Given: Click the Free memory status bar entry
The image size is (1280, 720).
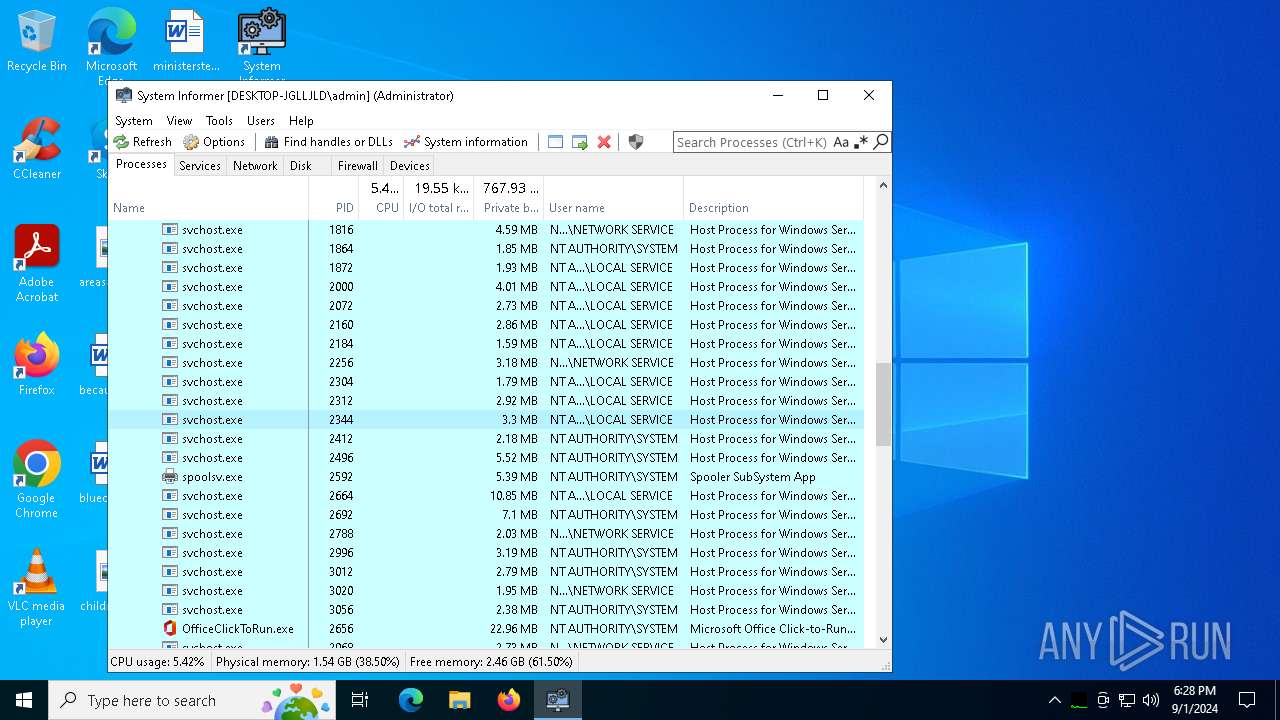Looking at the screenshot, I should coord(491,662).
